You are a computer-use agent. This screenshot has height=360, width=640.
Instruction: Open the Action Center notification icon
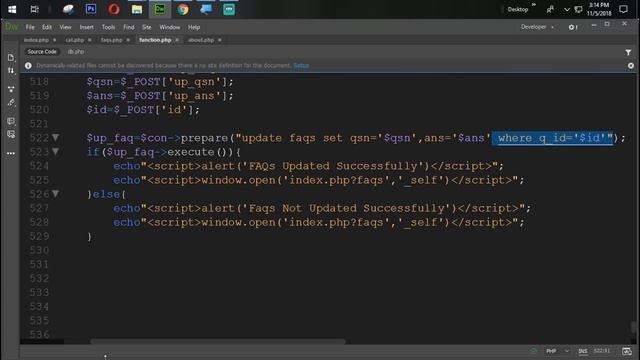click(623, 9)
